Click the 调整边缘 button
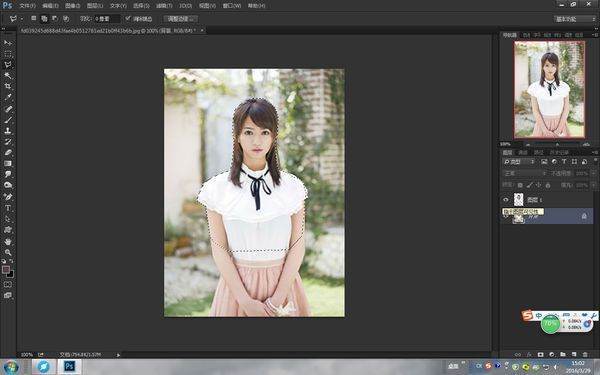The height and width of the screenshot is (375, 600). tap(181, 18)
